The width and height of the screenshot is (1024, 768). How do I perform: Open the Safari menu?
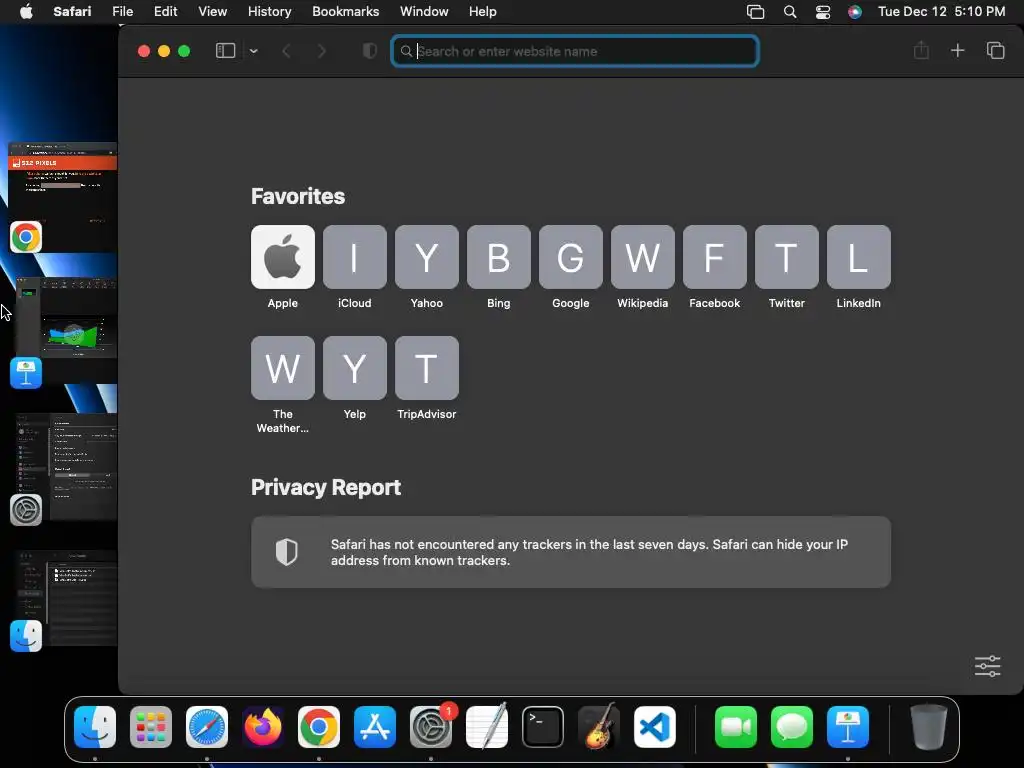click(x=72, y=12)
